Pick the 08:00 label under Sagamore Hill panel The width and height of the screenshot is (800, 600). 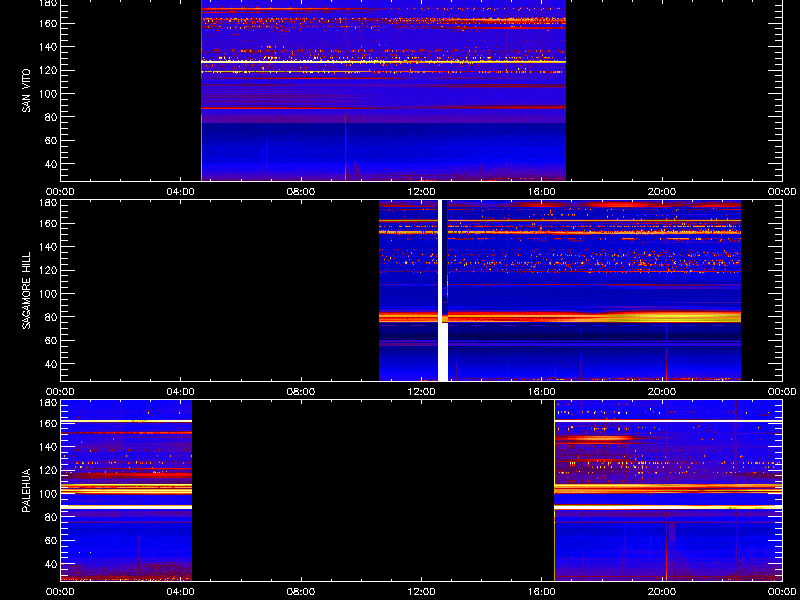click(301, 392)
